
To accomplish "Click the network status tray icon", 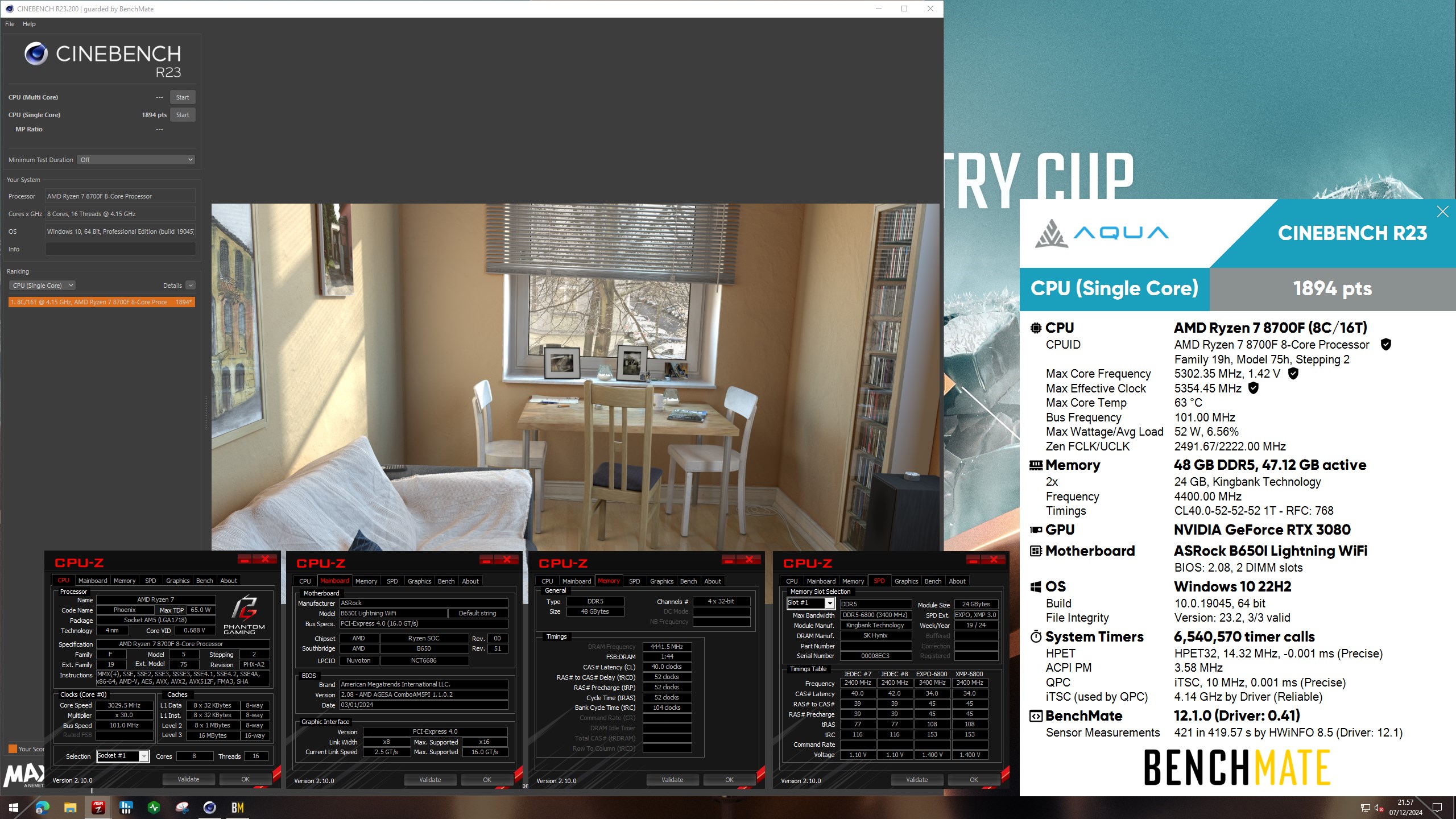I will [1365, 808].
